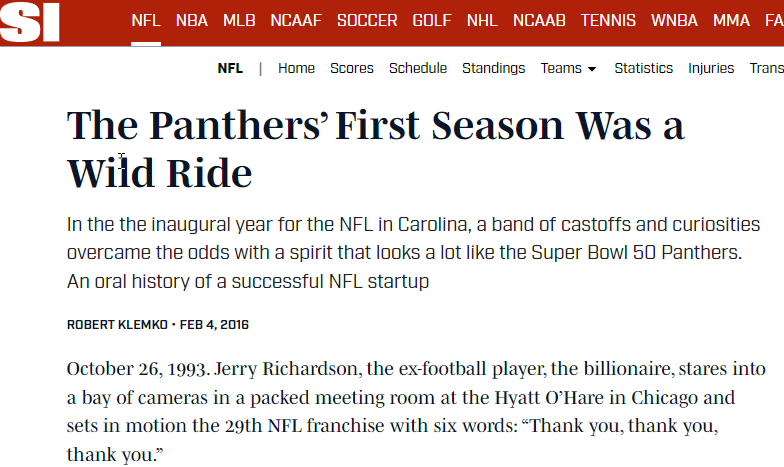Open the WNBA section
This screenshot has height=467, width=784.
point(675,20)
